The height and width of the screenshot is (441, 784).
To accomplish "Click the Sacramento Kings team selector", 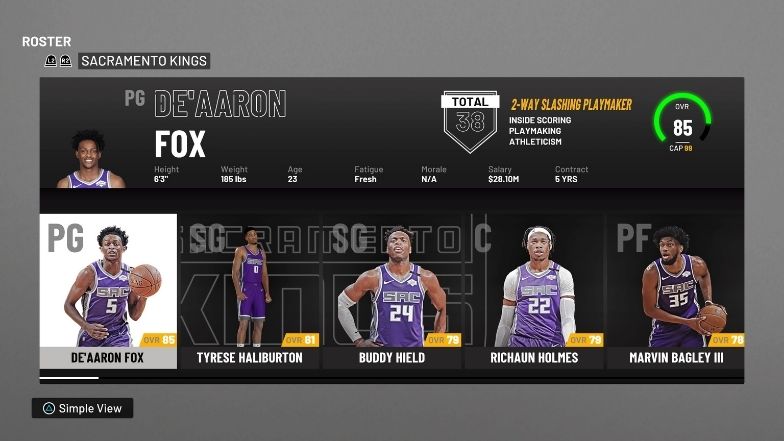I will click(143, 61).
